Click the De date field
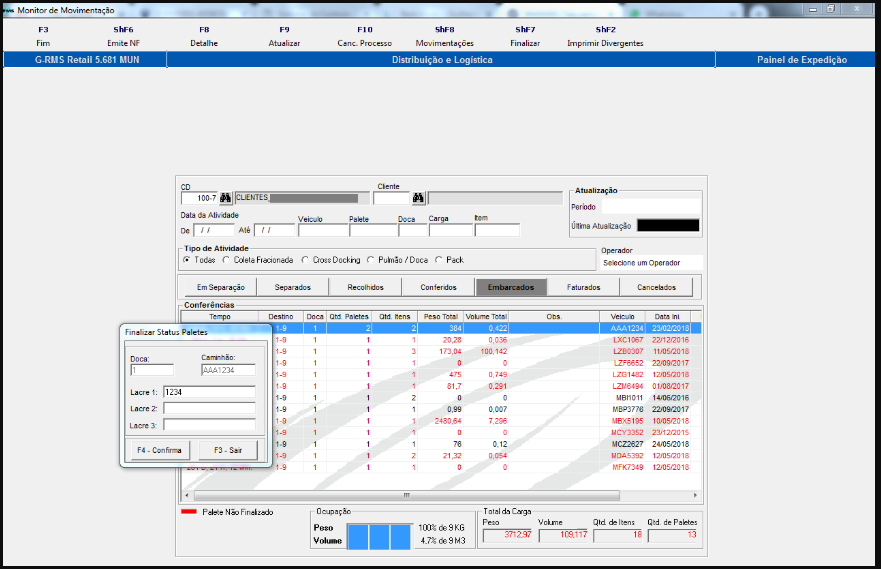The height and width of the screenshot is (569, 881). (x=214, y=230)
